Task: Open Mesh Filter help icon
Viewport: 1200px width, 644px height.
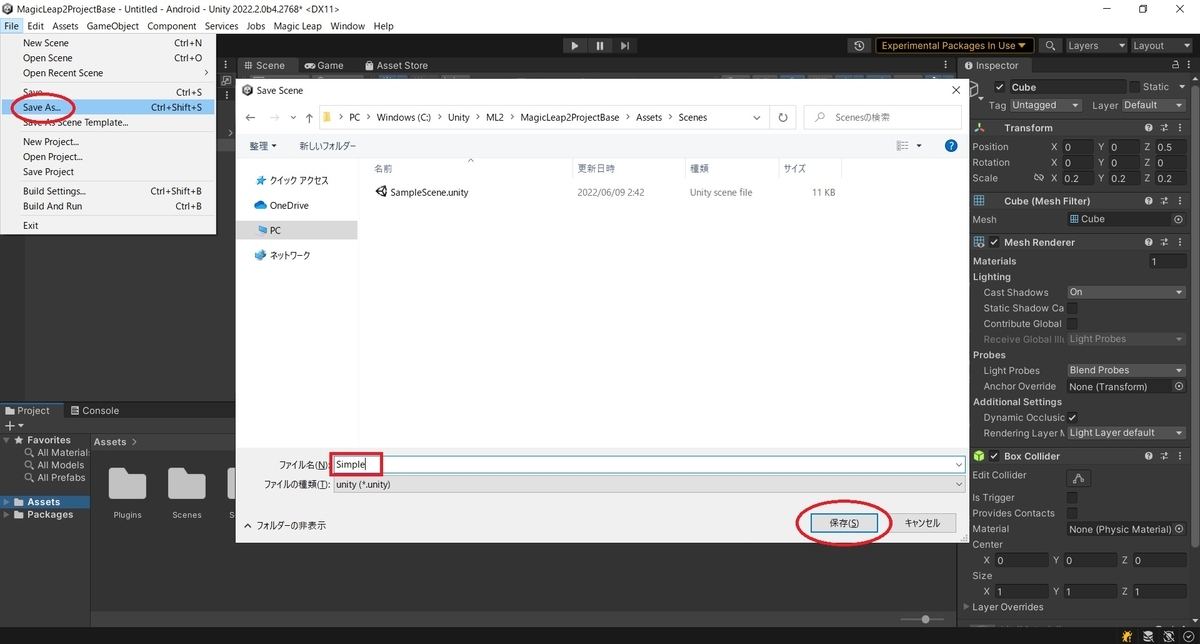Action: (x=1149, y=201)
